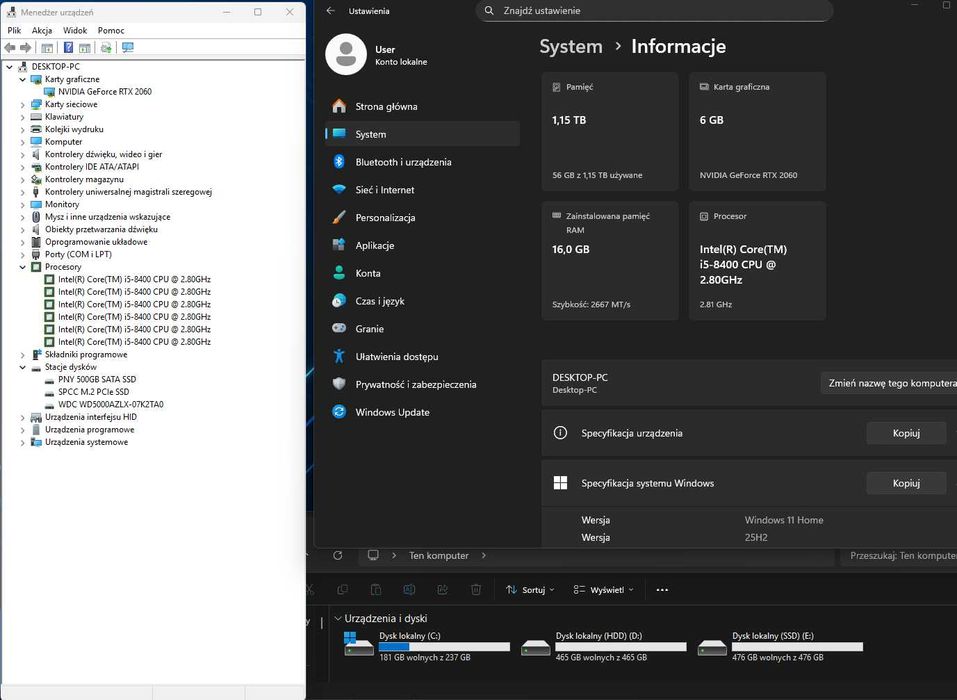Select WDC WD5000AZLX-07K2TA0 drive entry

[110, 405]
